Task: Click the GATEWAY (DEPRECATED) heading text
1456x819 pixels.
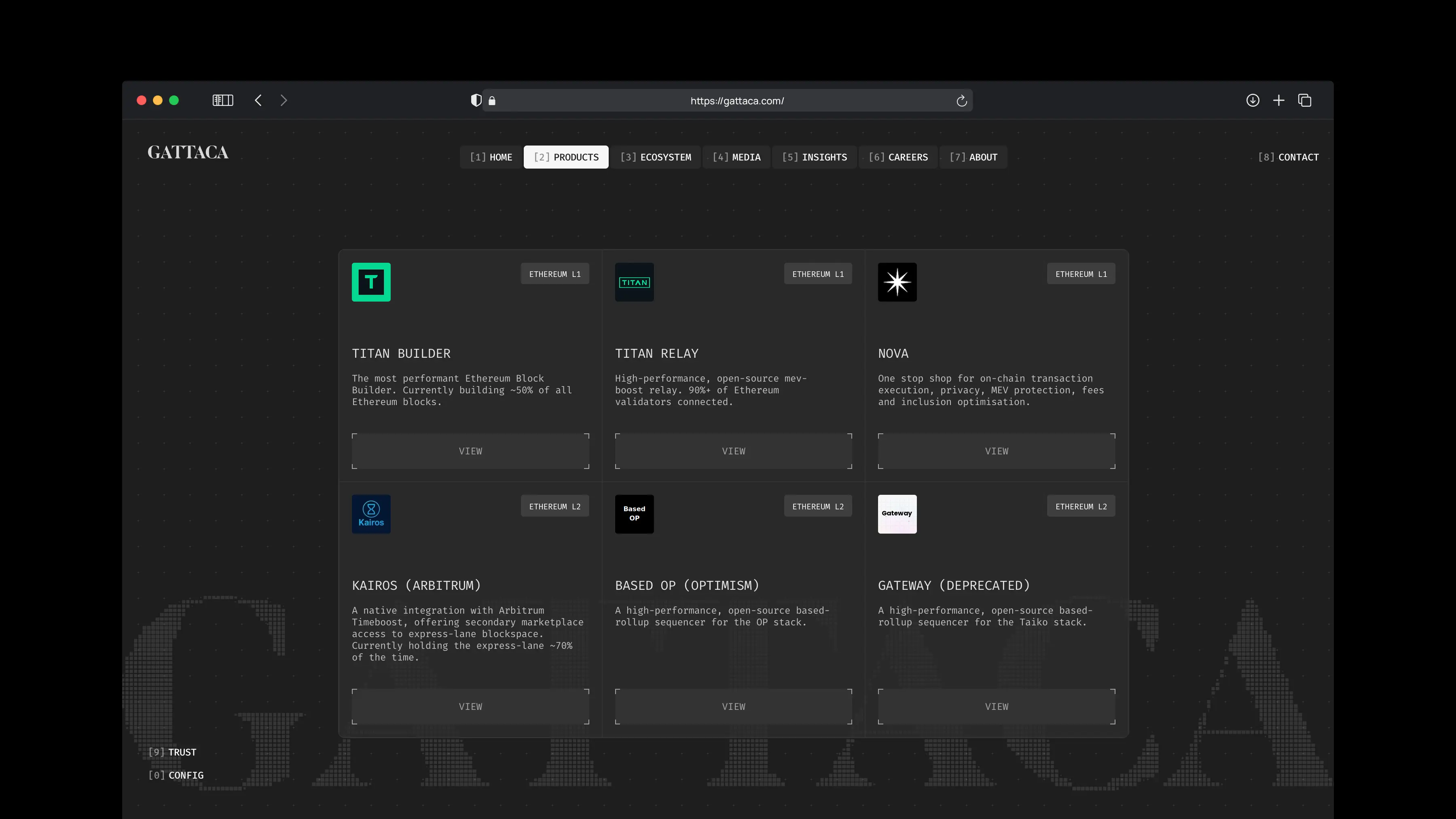Action: 954,586
